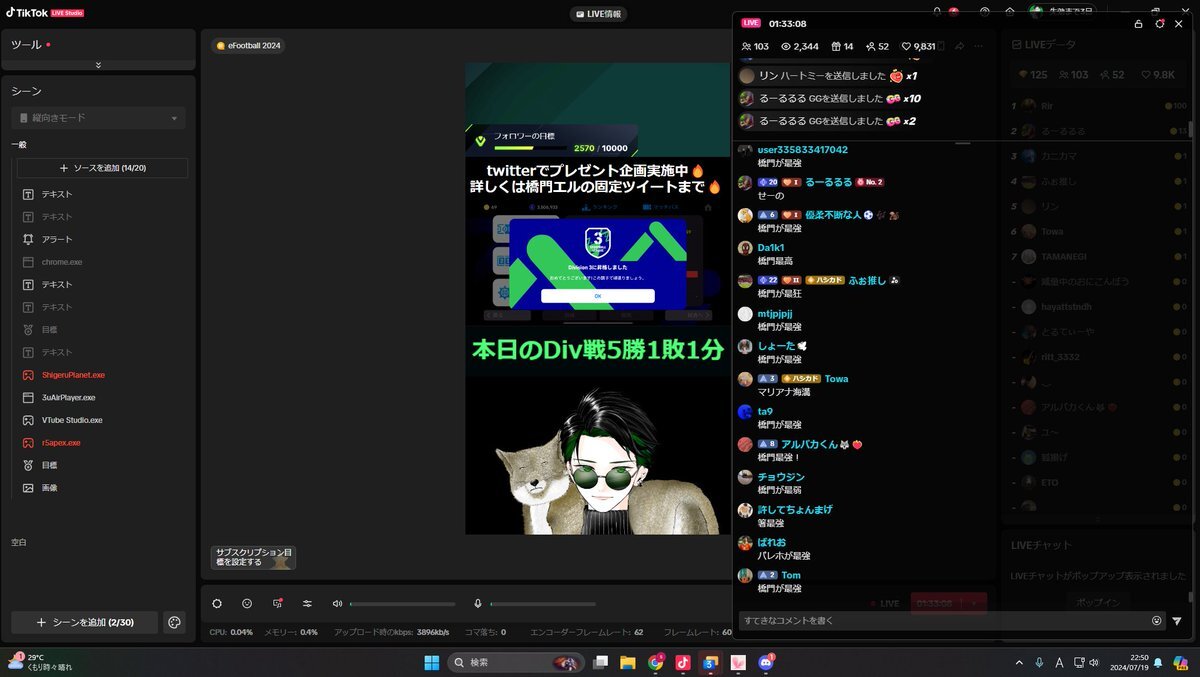Click the settings ring icon in chat popup header
Screen dimensions: 1200x677
[x=1159, y=23]
